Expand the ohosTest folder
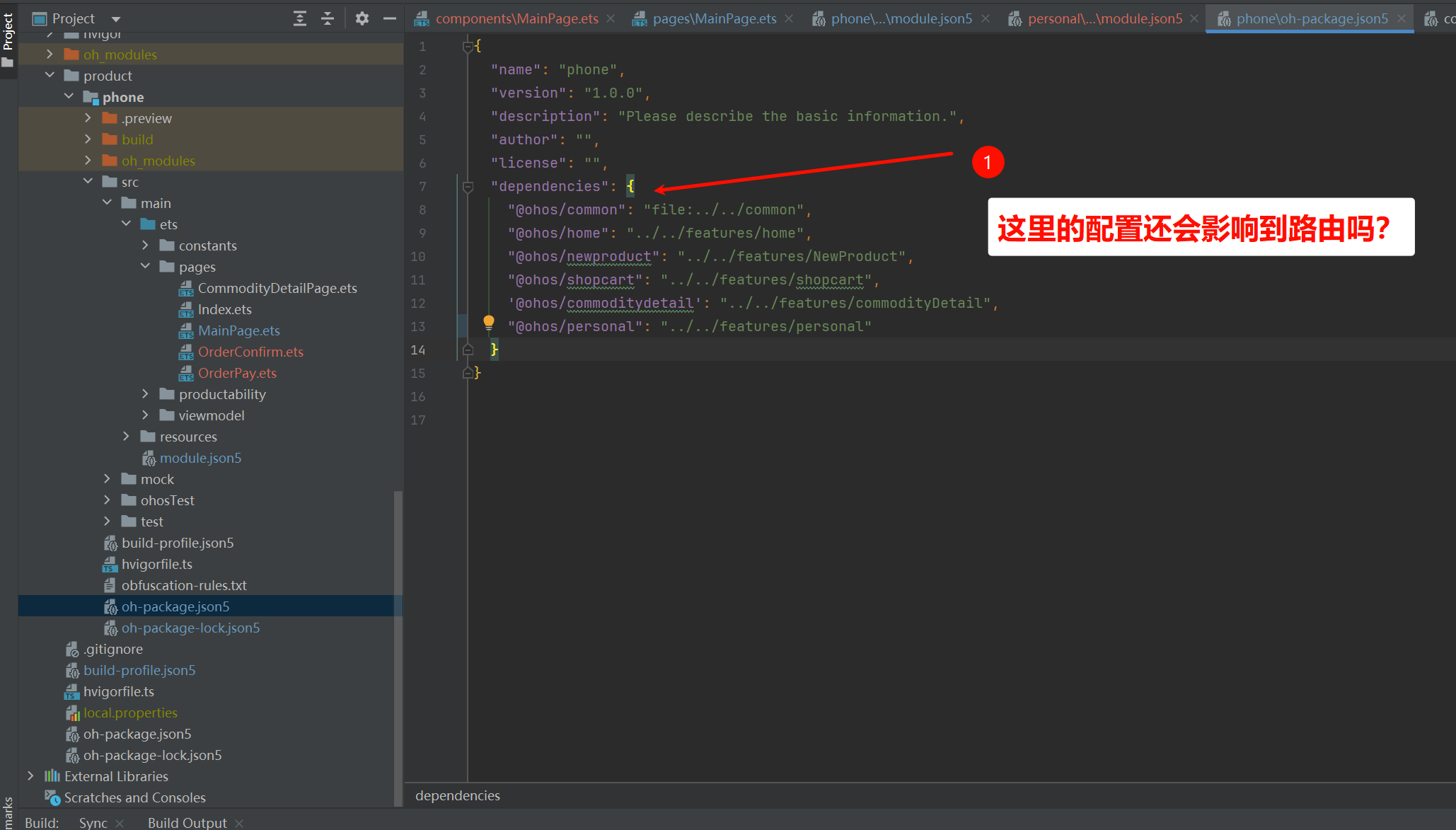The width and height of the screenshot is (1456, 830). pos(107,500)
